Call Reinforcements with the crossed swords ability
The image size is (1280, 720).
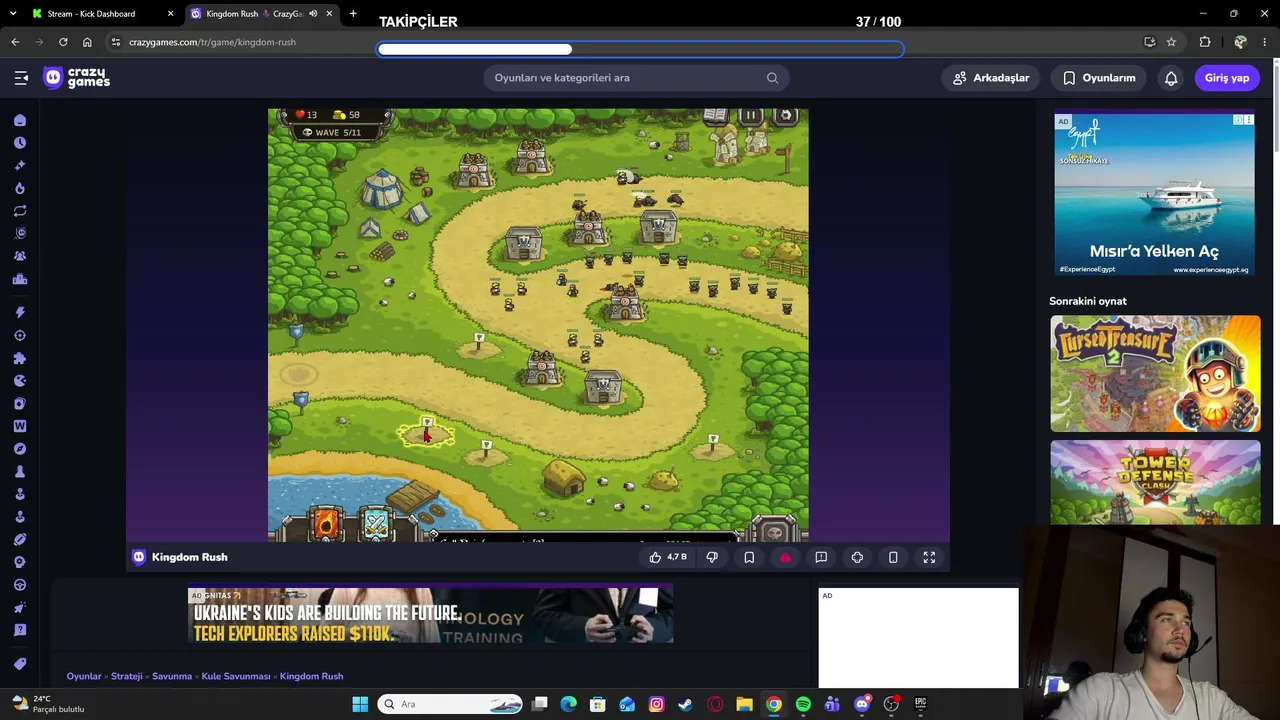tap(376, 524)
